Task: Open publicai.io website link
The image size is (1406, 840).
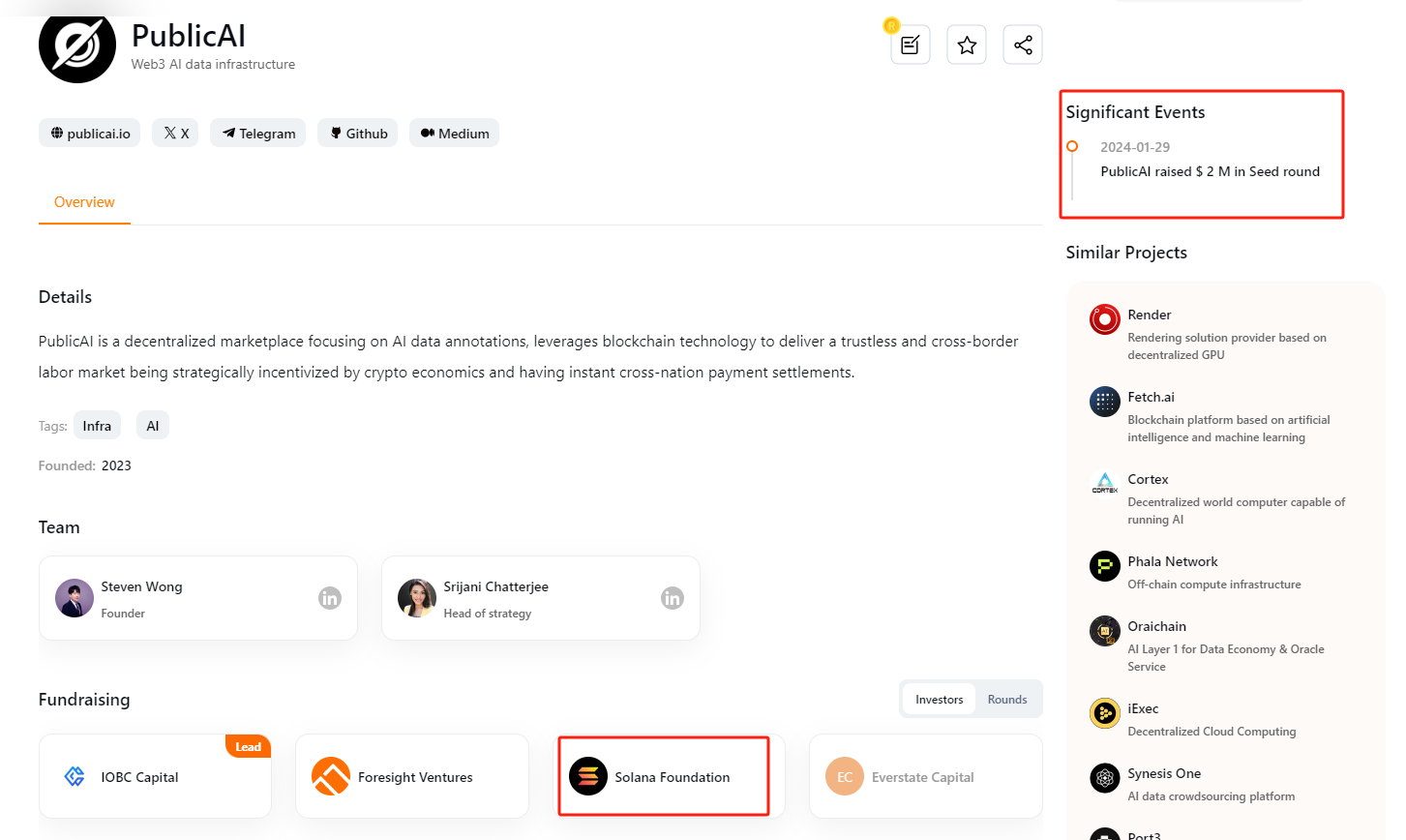Action: [90, 134]
